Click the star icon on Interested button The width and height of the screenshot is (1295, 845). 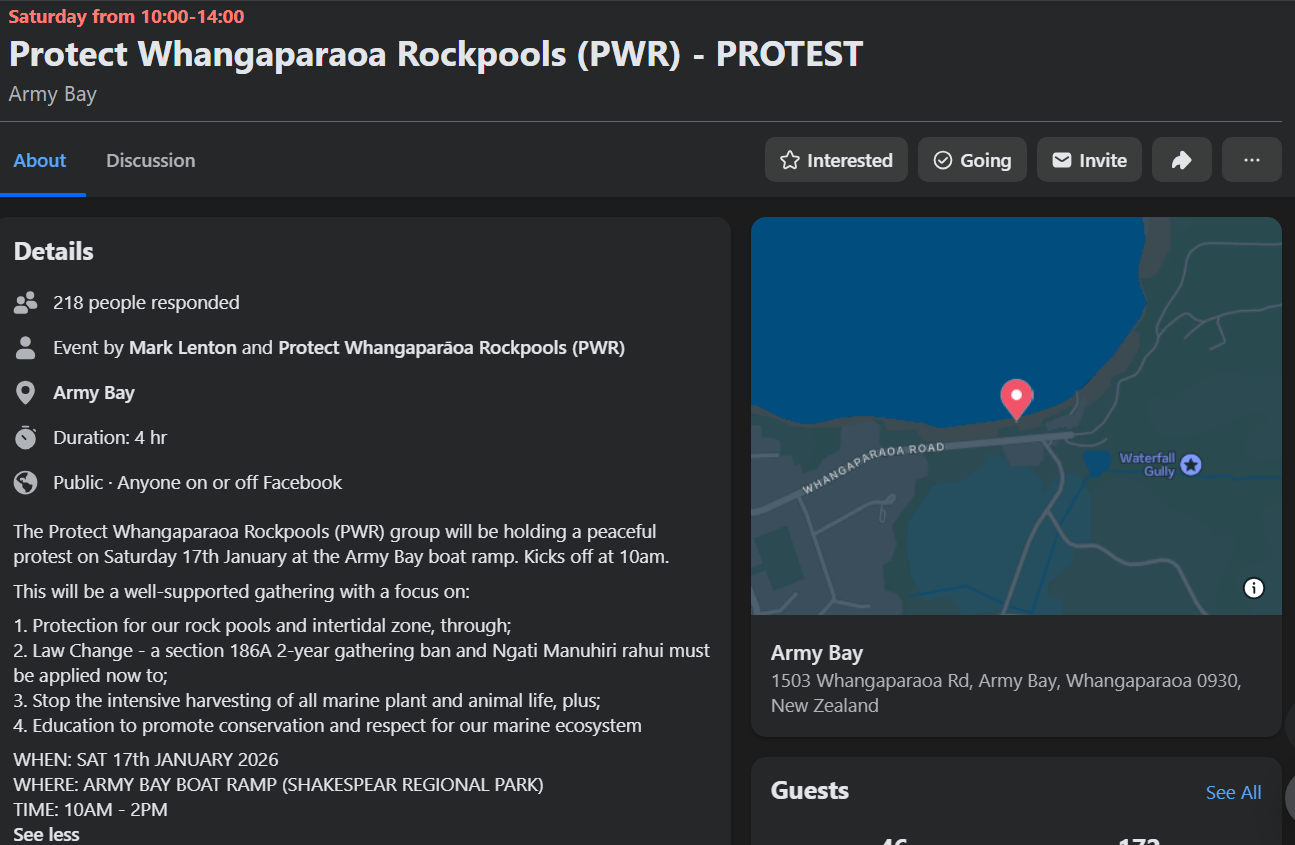[x=790, y=160]
